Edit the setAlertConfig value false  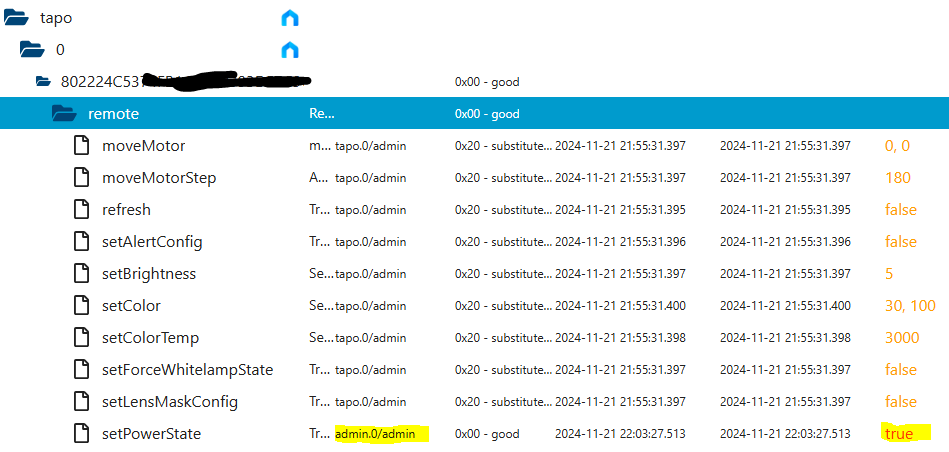(x=901, y=242)
